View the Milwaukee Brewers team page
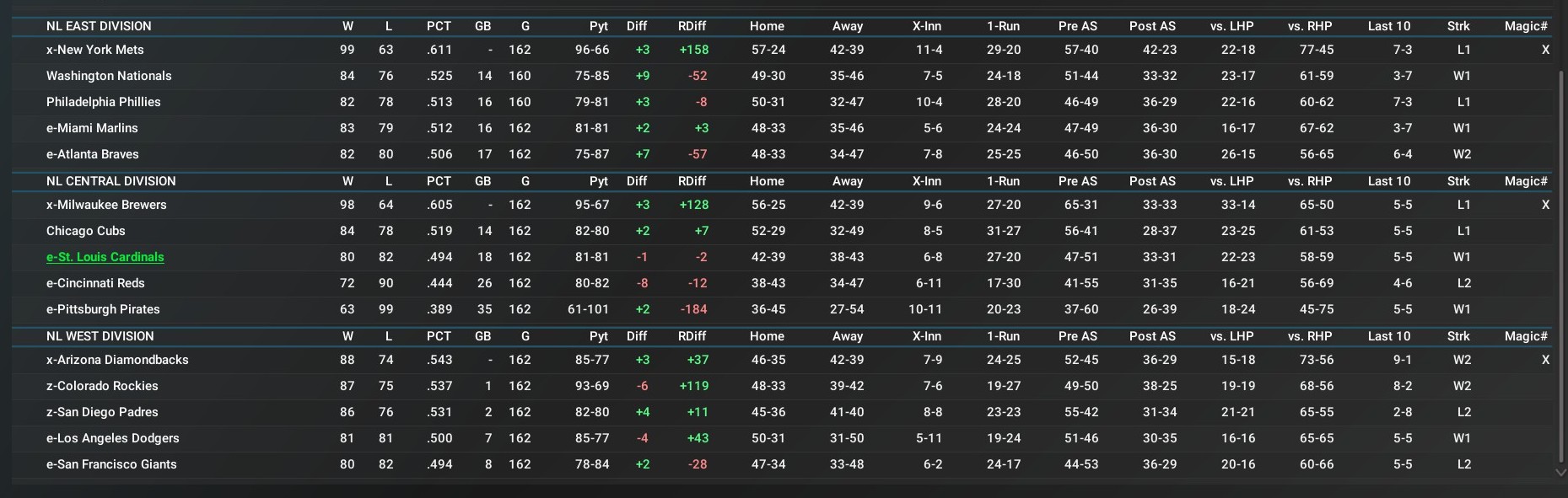1568x498 pixels. point(106,205)
